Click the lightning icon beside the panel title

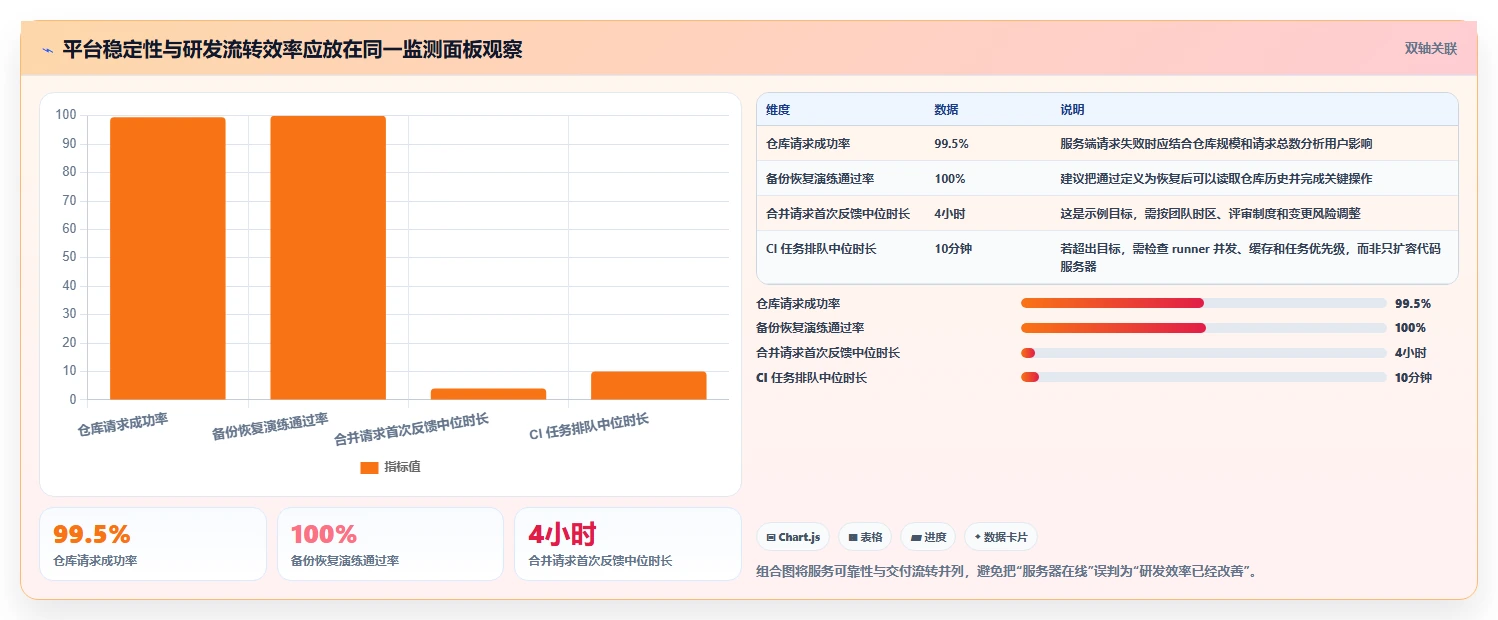pyautogui.click(x=48, y=50)
